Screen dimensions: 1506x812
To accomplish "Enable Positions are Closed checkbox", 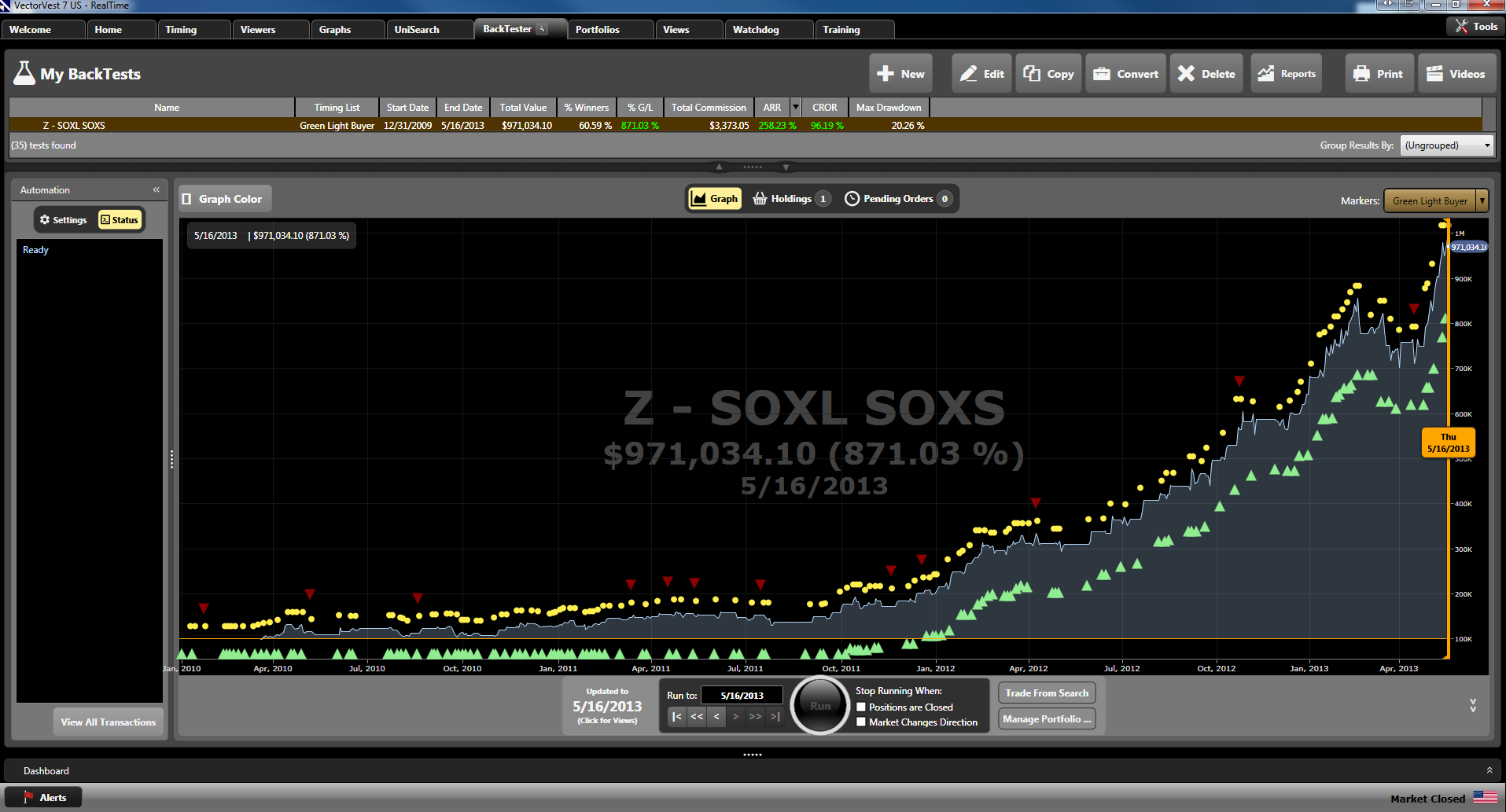I will [861, 707].
